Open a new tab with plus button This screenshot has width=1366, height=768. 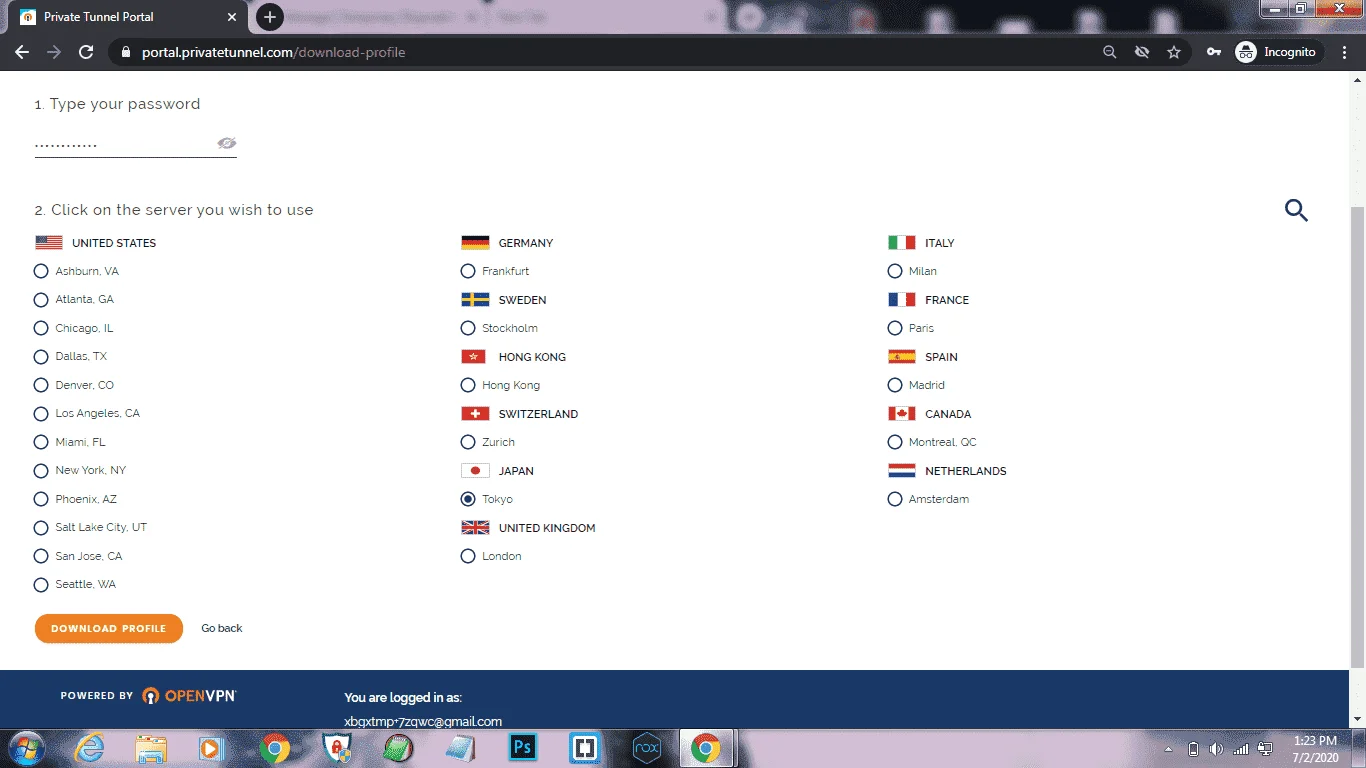(270, 17)
